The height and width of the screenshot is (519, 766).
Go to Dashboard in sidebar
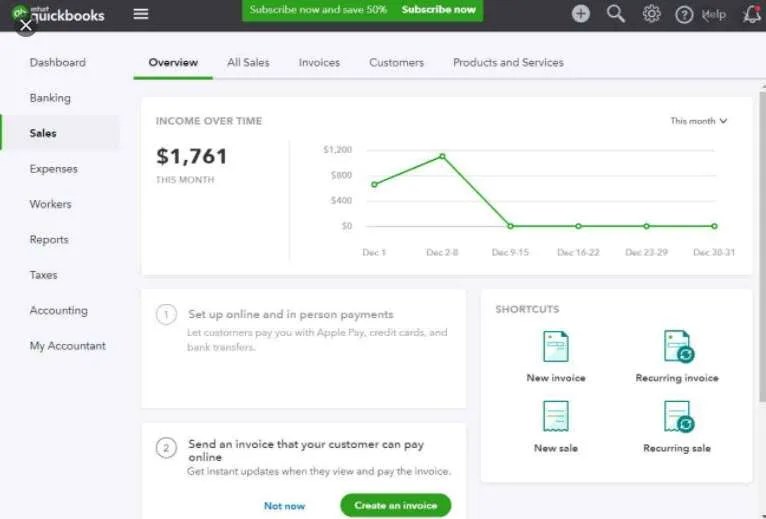pyautogui.click(x=58, y=63)
